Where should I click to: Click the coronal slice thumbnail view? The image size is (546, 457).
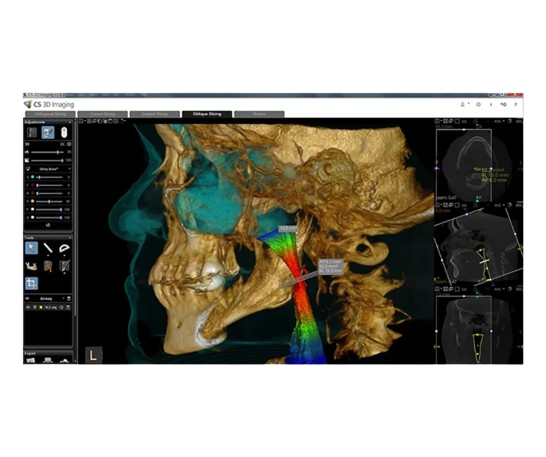click(x=479, y=328)
